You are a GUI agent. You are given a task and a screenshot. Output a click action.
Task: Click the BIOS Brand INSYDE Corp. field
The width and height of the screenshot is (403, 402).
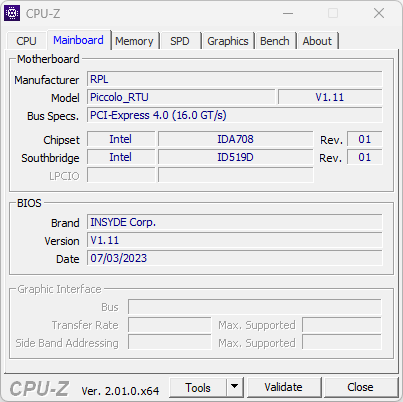[x=235, y=222]
